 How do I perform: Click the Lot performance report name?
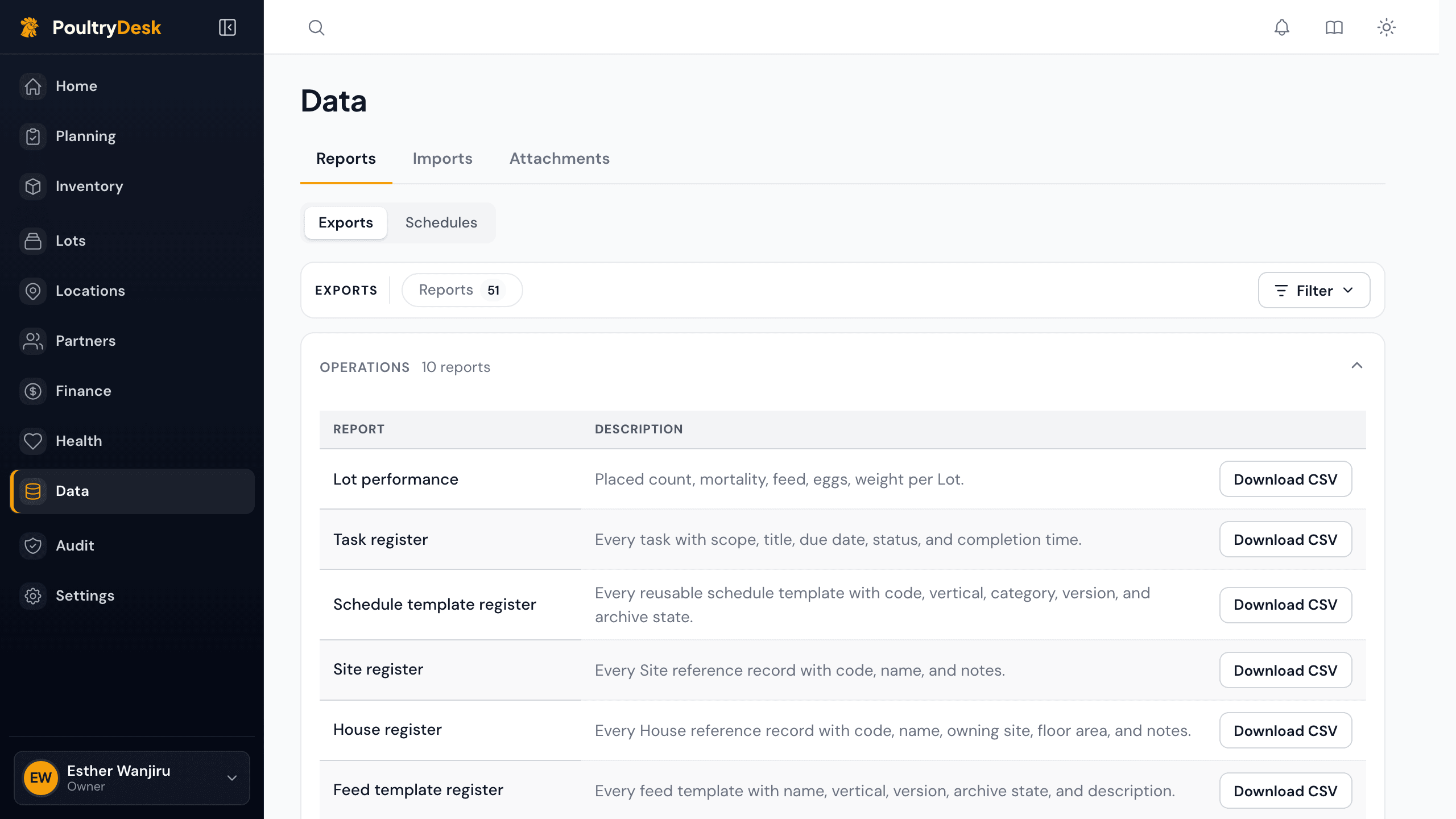396,479
